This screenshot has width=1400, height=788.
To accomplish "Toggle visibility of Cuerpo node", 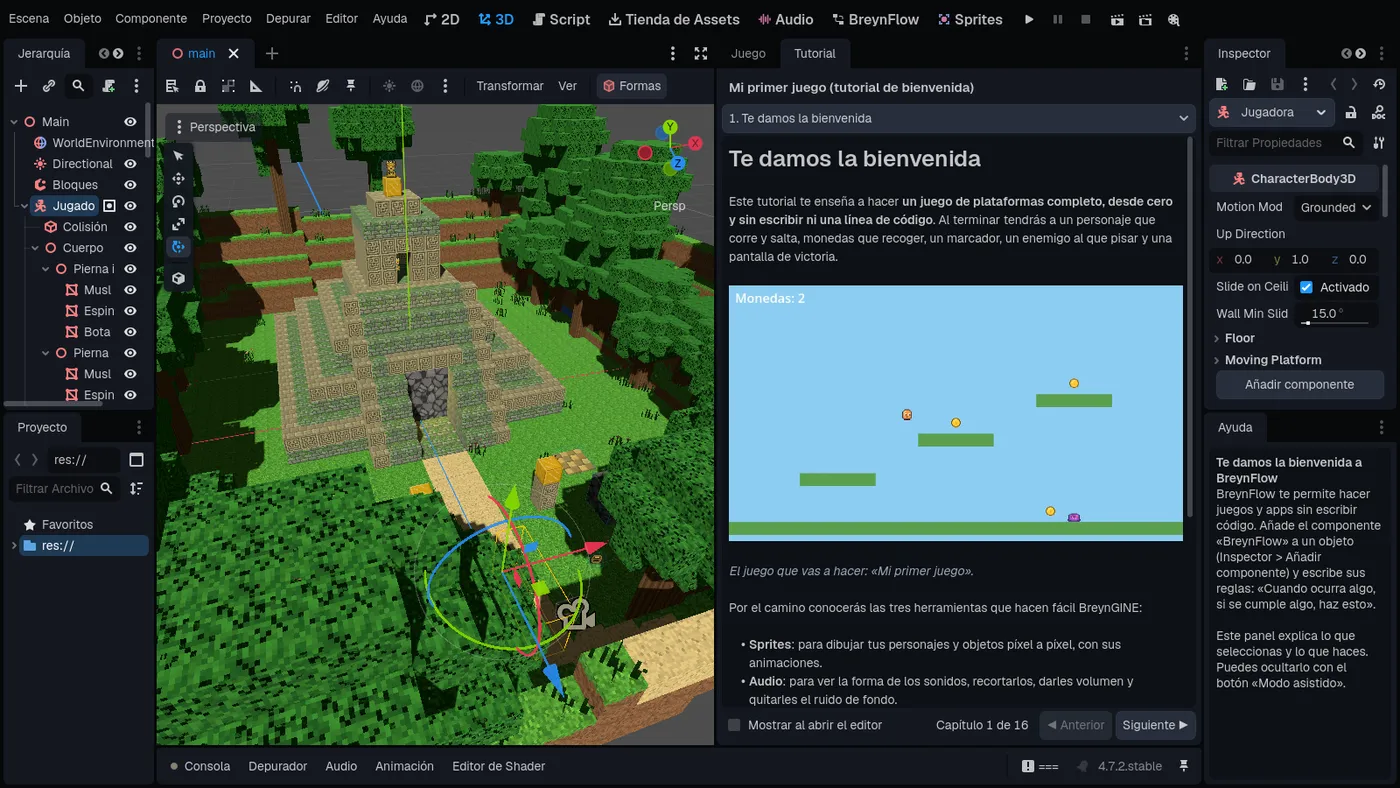I will (x=130, y=248).
